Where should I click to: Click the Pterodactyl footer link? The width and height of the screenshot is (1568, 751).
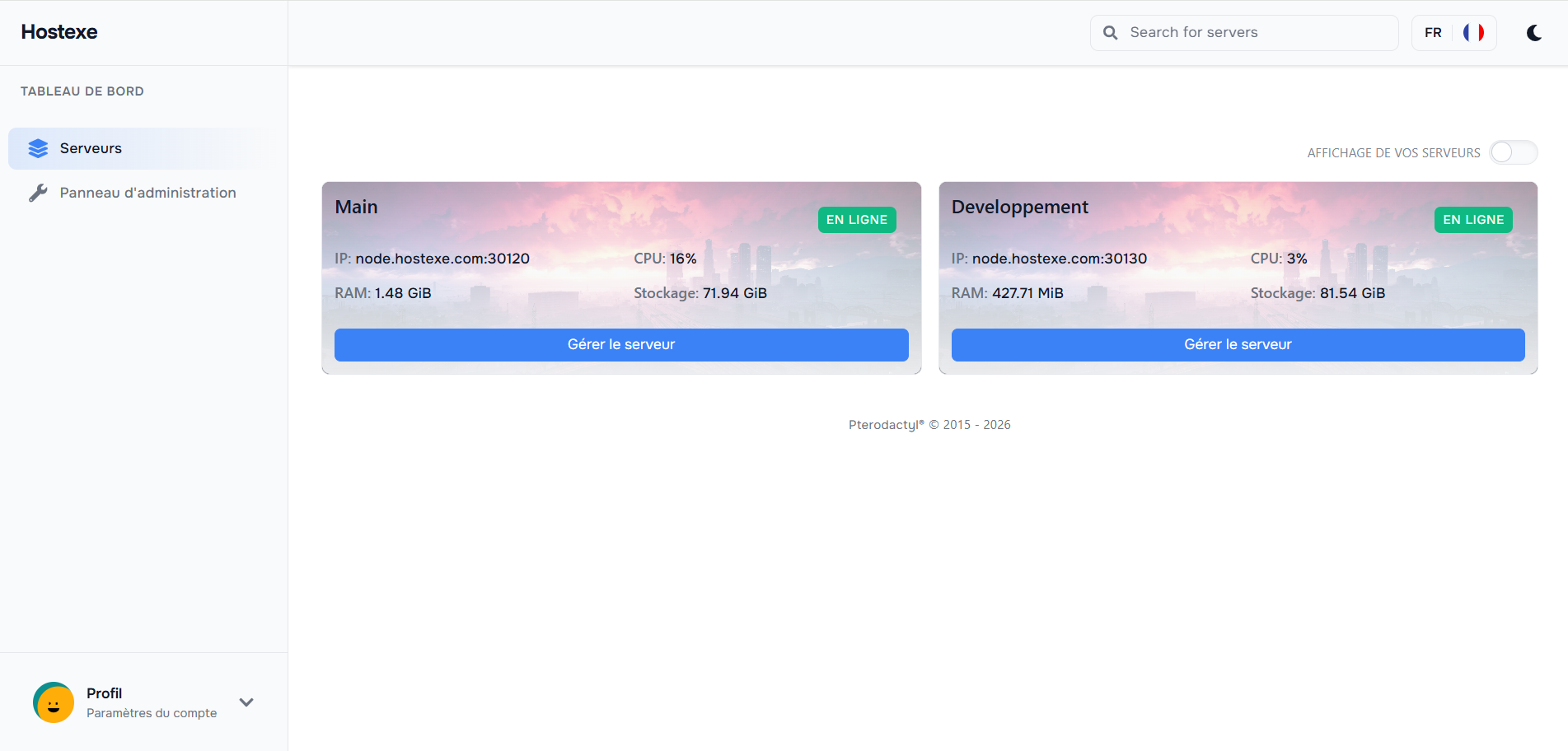click(x=886, y=425)
